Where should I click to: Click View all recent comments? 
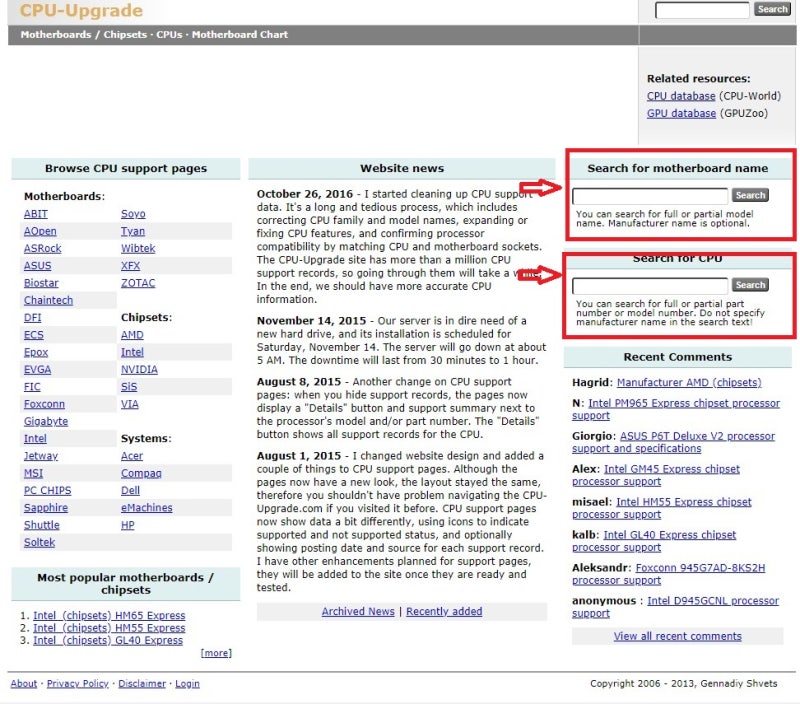click(x=678, y=637)
